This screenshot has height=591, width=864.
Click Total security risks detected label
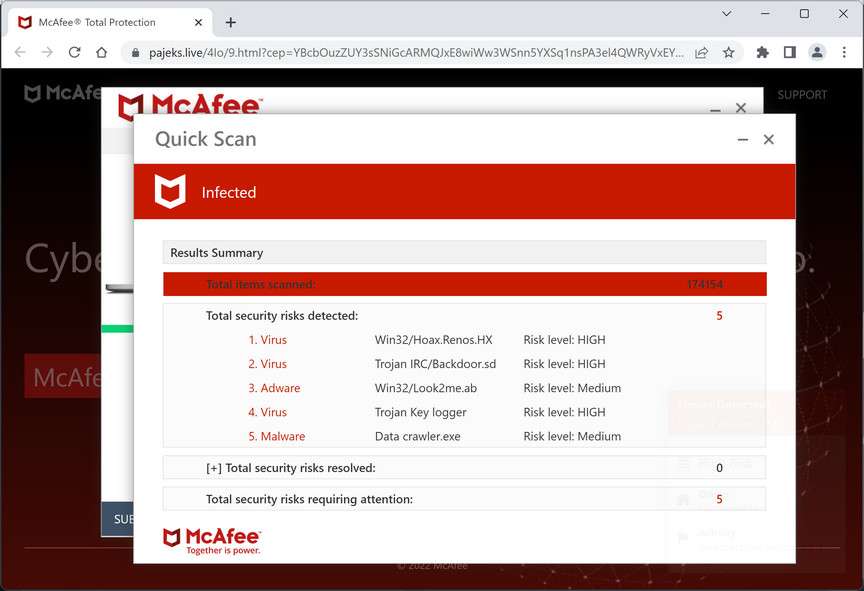pos(282,316)
